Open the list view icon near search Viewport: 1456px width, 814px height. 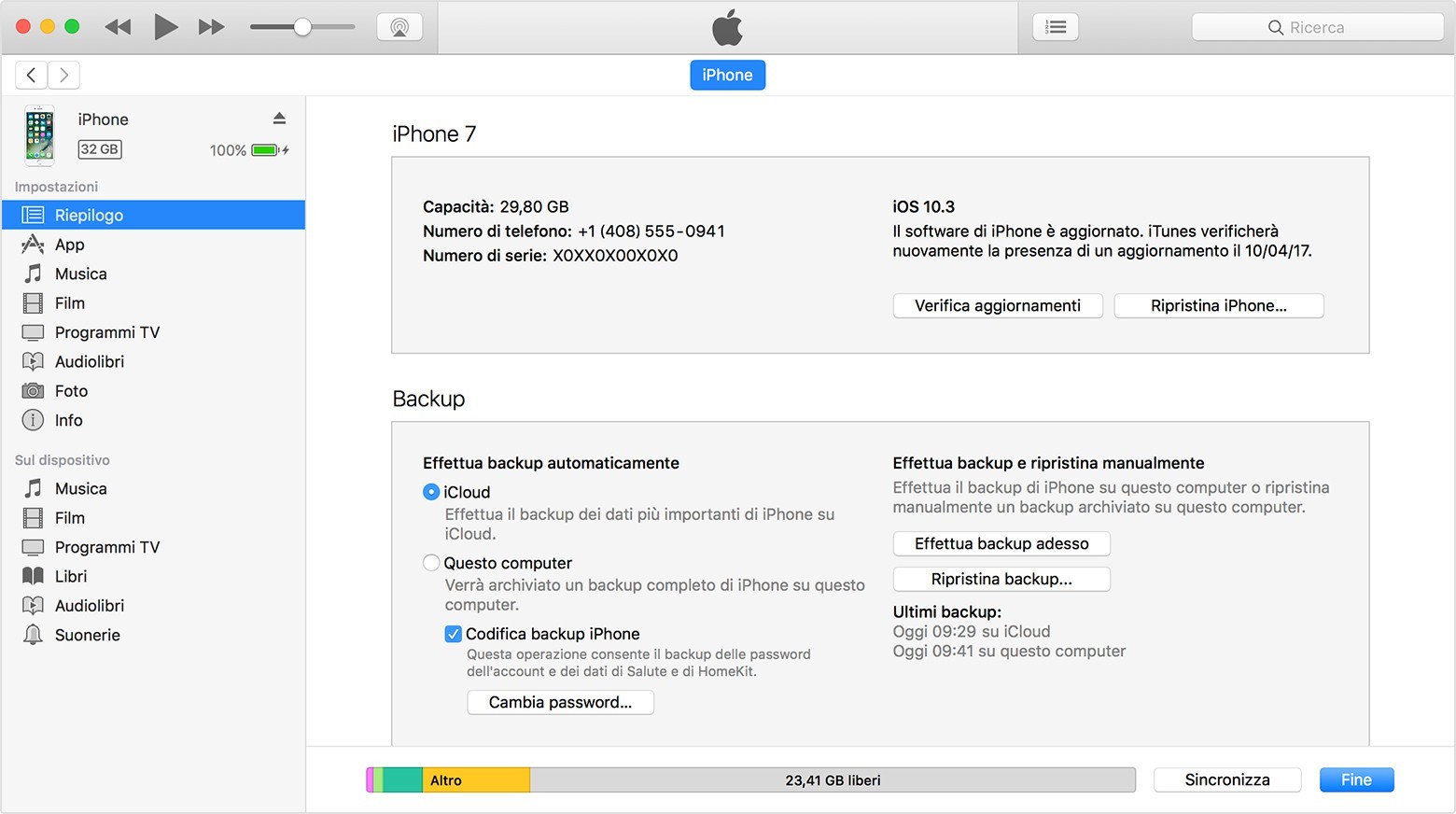(1056, 27)
